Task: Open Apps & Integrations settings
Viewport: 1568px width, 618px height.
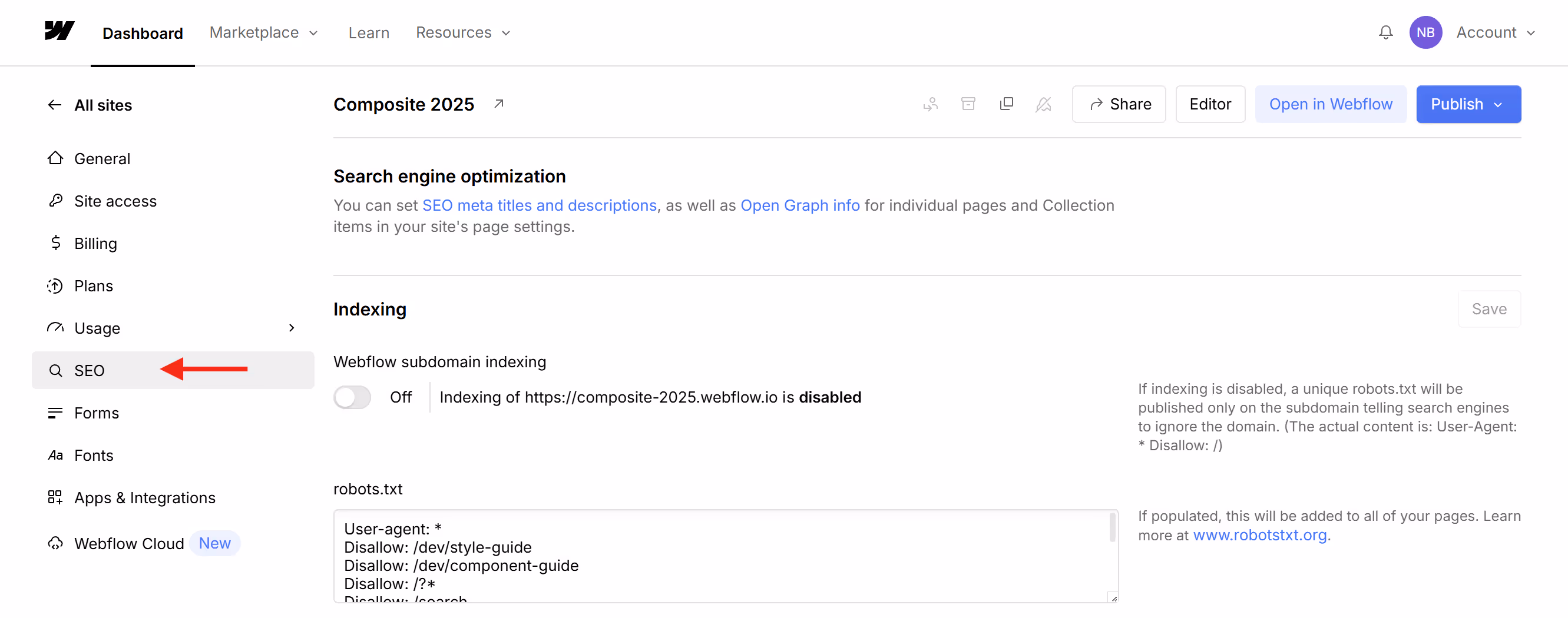Action: pos(173,497)
